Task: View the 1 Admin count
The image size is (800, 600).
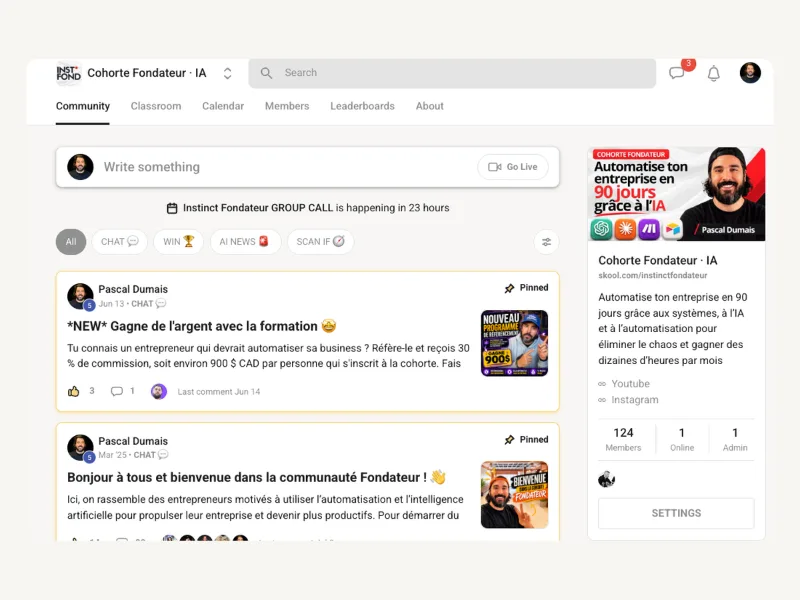Action: 735,440
